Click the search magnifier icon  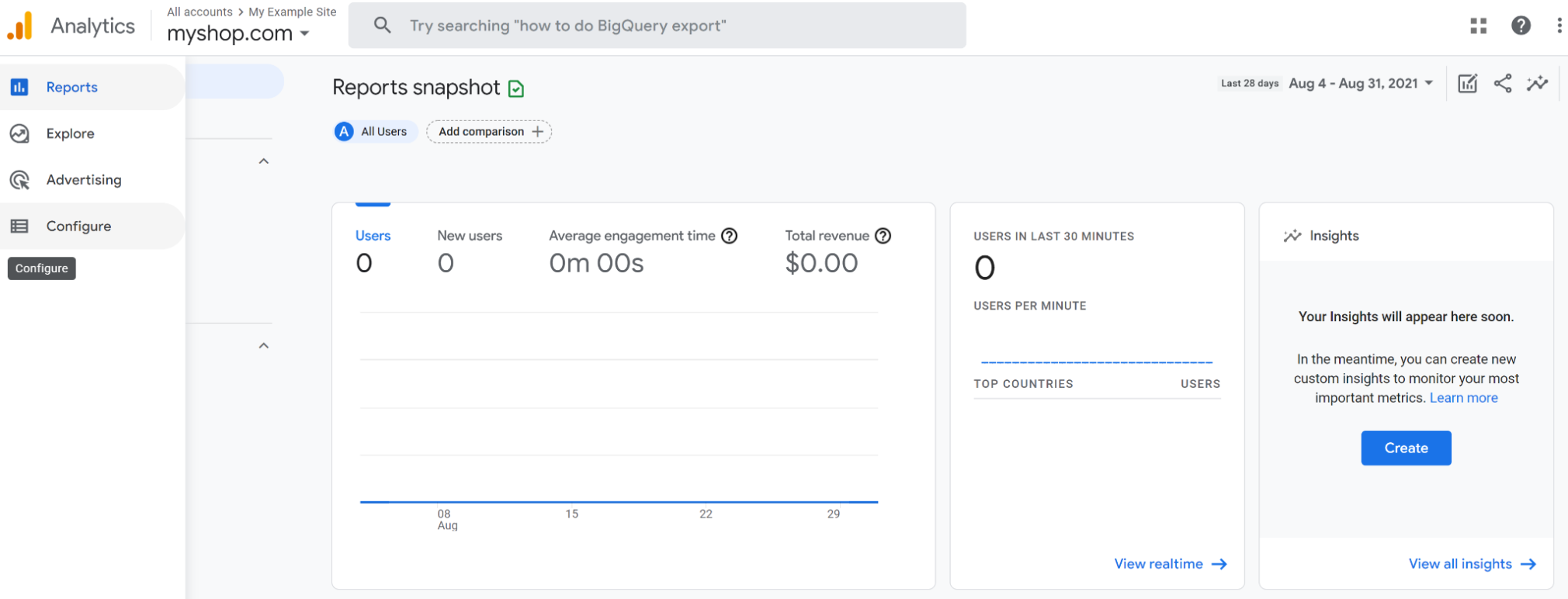point(382,26)
